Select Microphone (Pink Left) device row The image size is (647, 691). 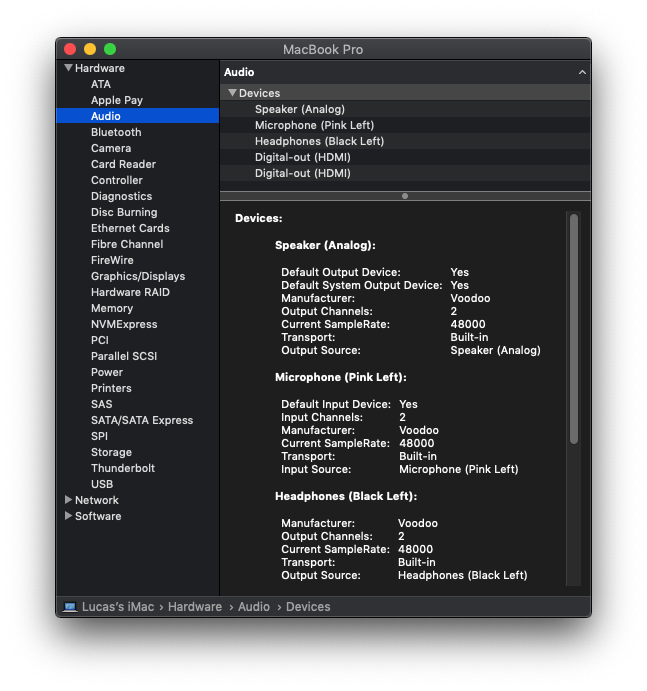[405, 125]
